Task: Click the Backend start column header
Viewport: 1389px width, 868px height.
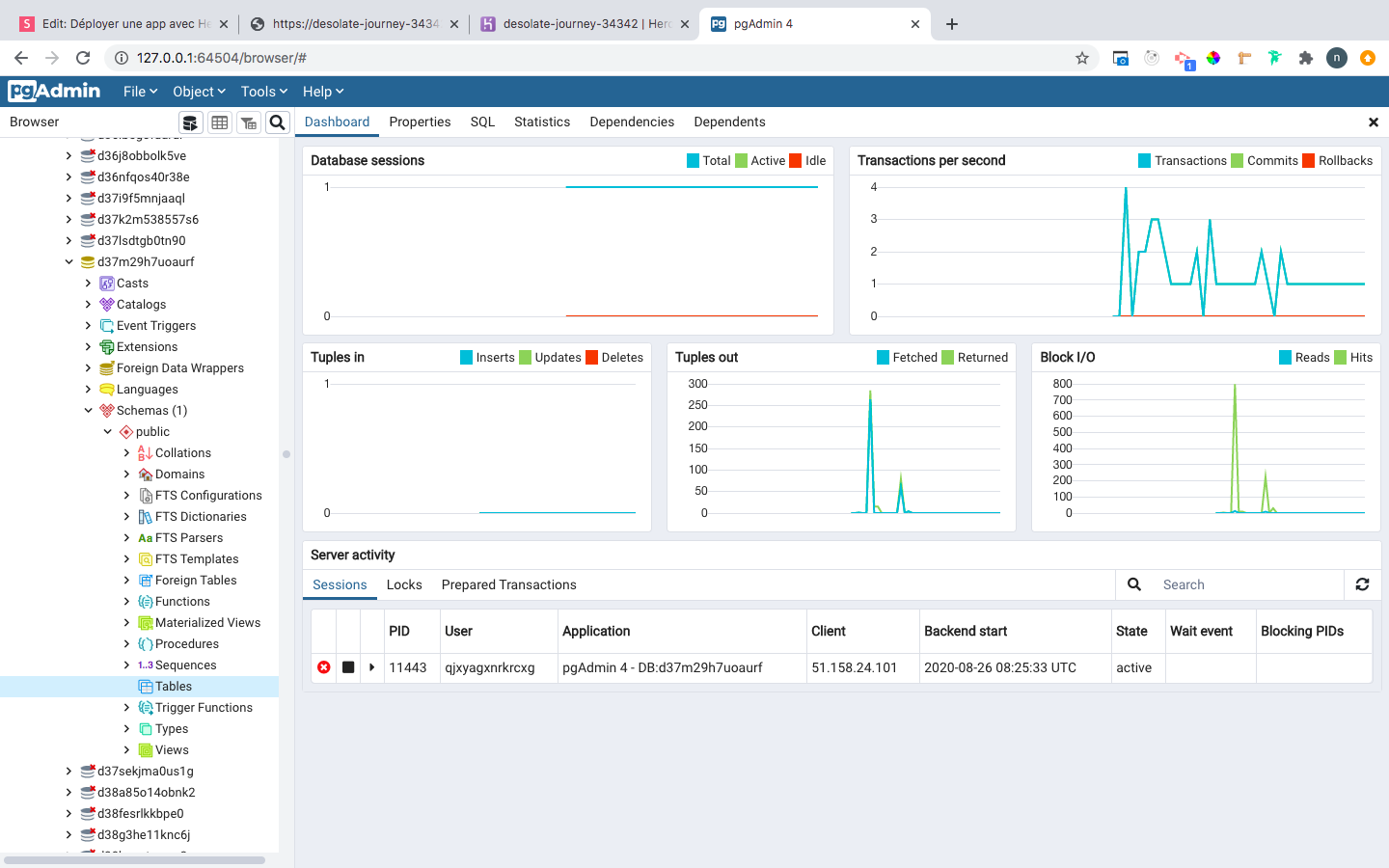Action: [x=1015, y=631]
